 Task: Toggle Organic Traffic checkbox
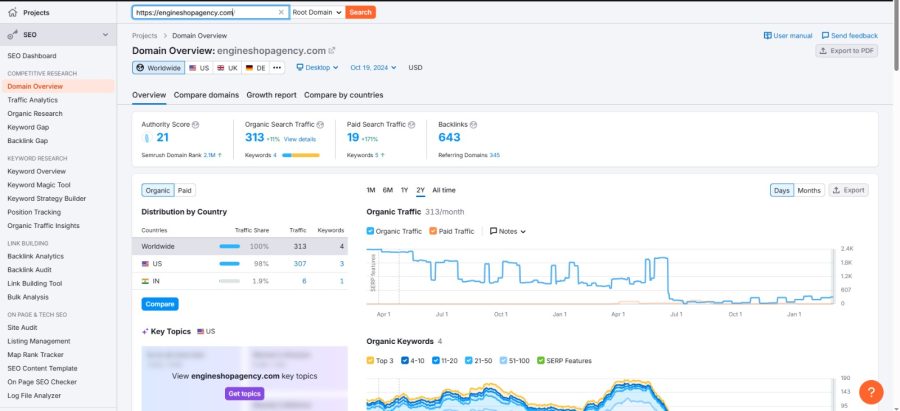coord(370,231)
